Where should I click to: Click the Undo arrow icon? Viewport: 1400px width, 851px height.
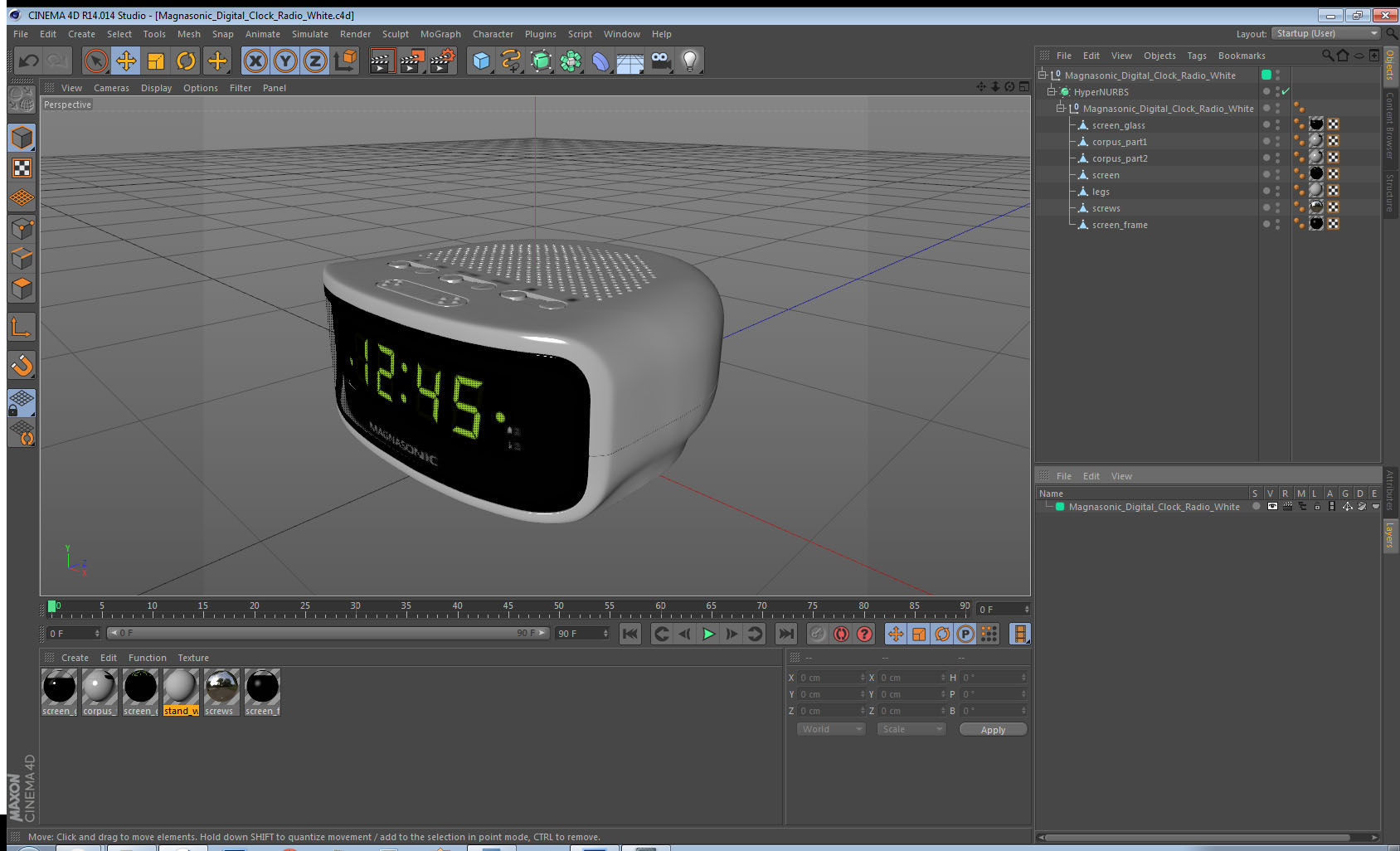tap(29, 61)
